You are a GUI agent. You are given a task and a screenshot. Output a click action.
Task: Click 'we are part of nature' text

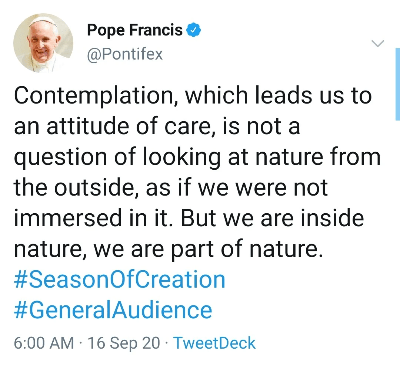(x=208, y=249)
